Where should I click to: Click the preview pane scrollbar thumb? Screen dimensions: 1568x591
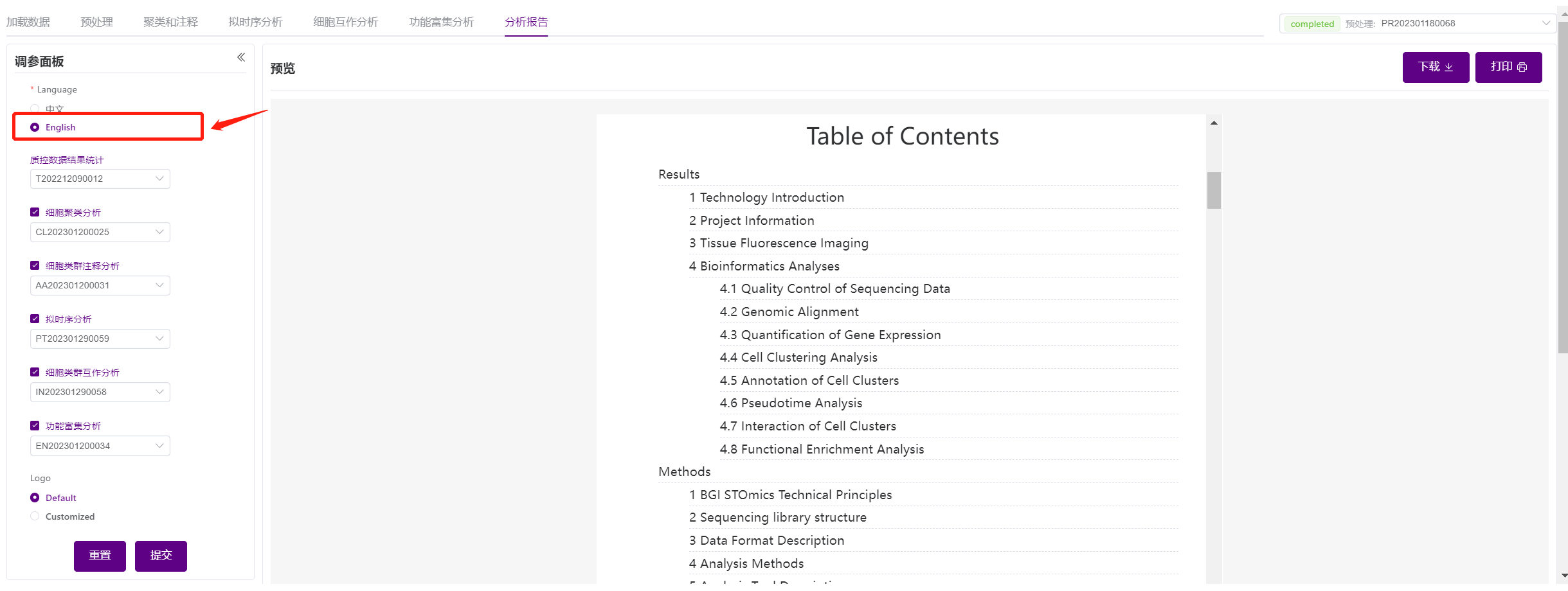click(1214, 190)
